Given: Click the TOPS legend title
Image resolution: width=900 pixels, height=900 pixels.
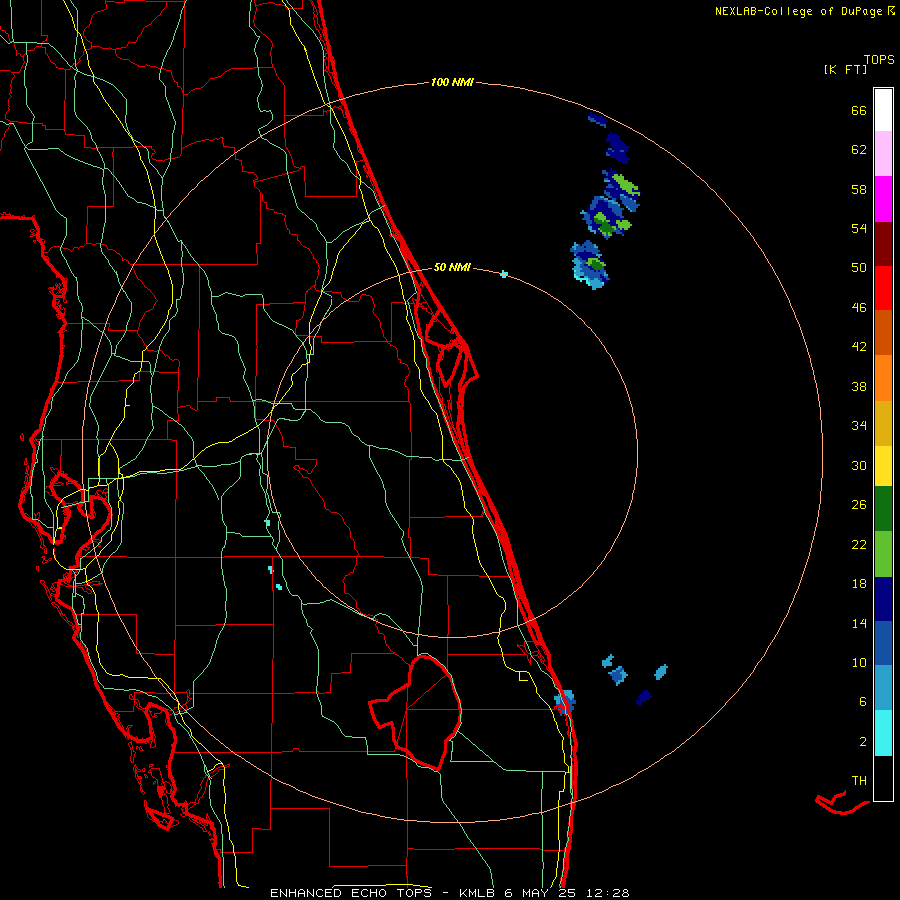Looking at the screenshot, I should (x=879, y=60).
